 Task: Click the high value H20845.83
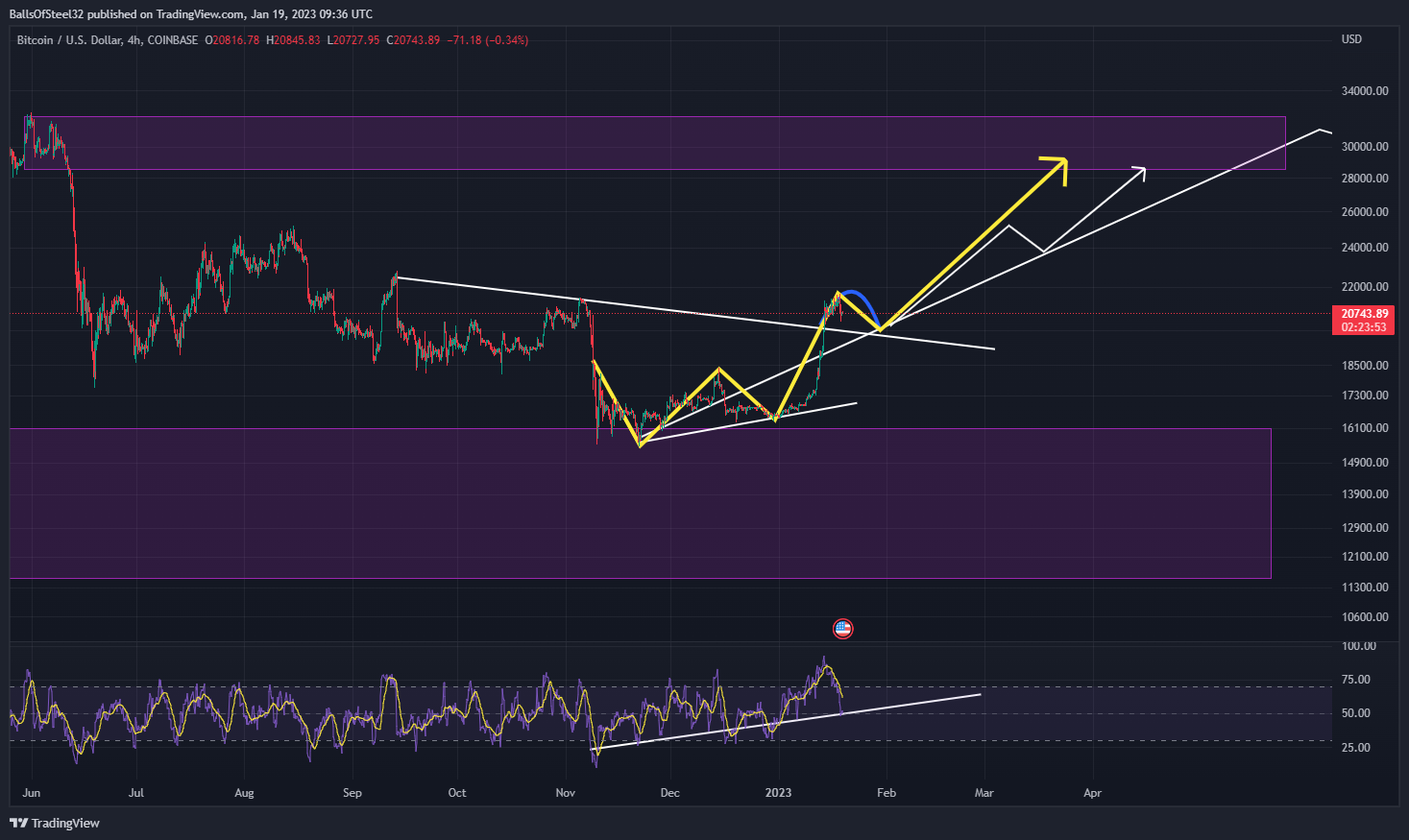coord(293,40)
